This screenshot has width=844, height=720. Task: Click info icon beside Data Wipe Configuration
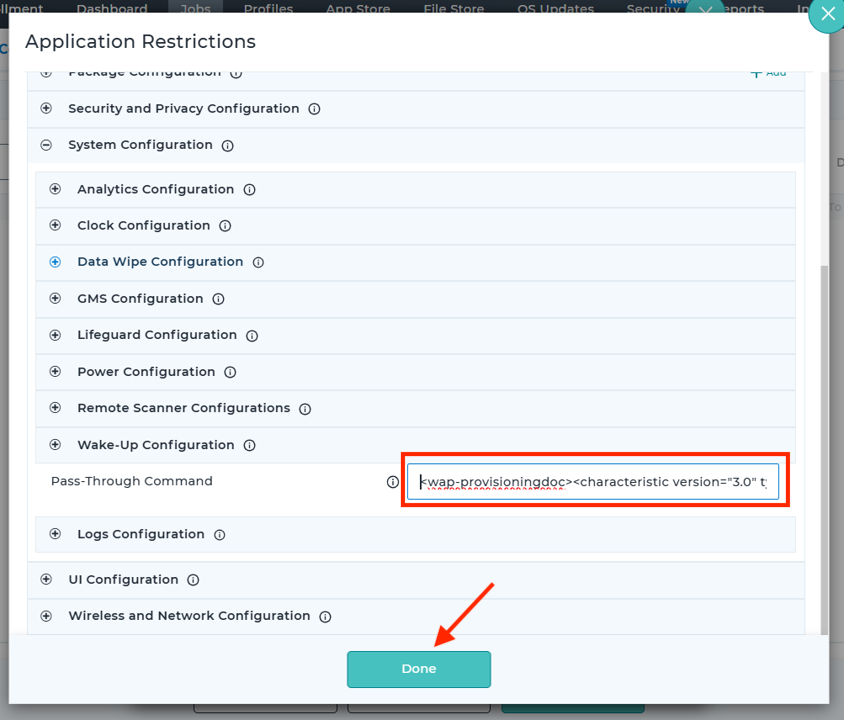[258, 263]
